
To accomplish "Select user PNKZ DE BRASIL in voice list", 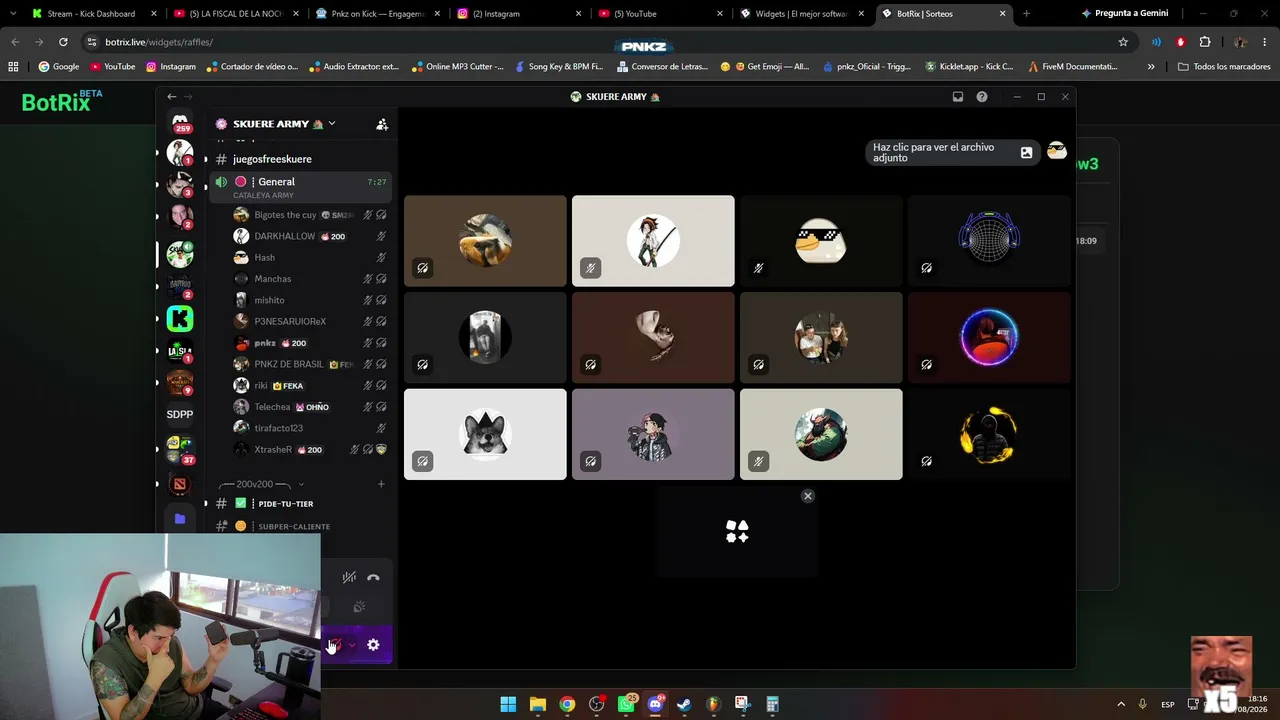I will tap(310, 364).
